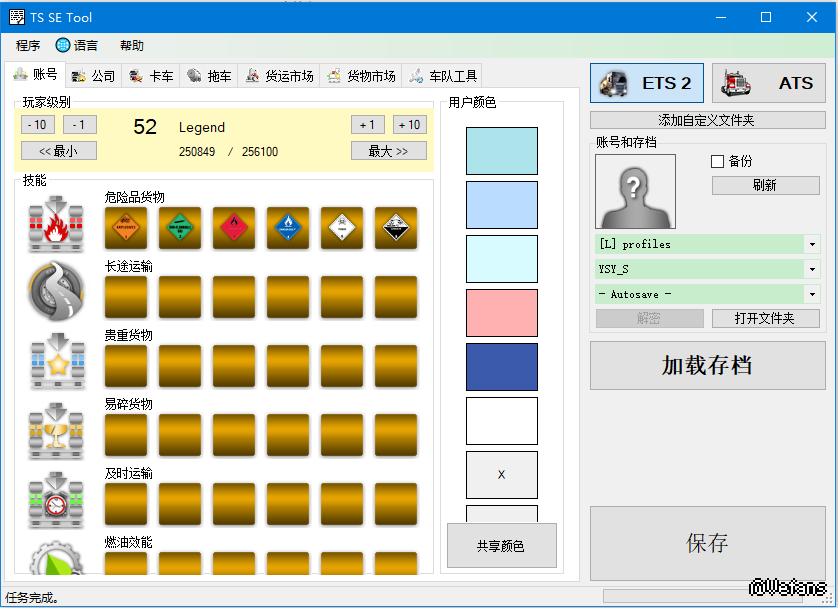Screen dimensions: 838x608
Task: Toggle last 贵重货物 skill level square
Action: 396,366
